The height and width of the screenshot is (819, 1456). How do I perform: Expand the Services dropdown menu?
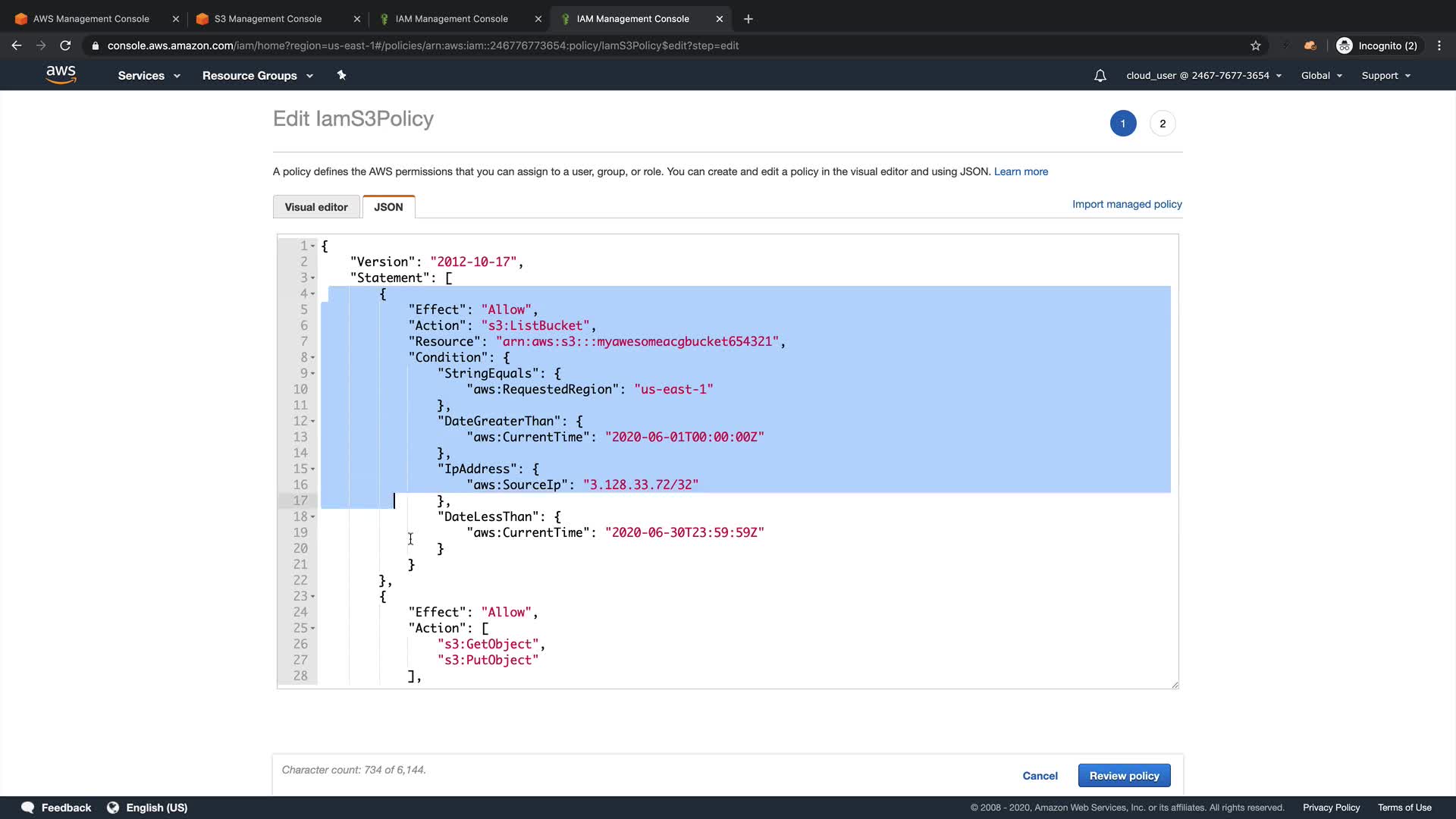coord(149,76)
